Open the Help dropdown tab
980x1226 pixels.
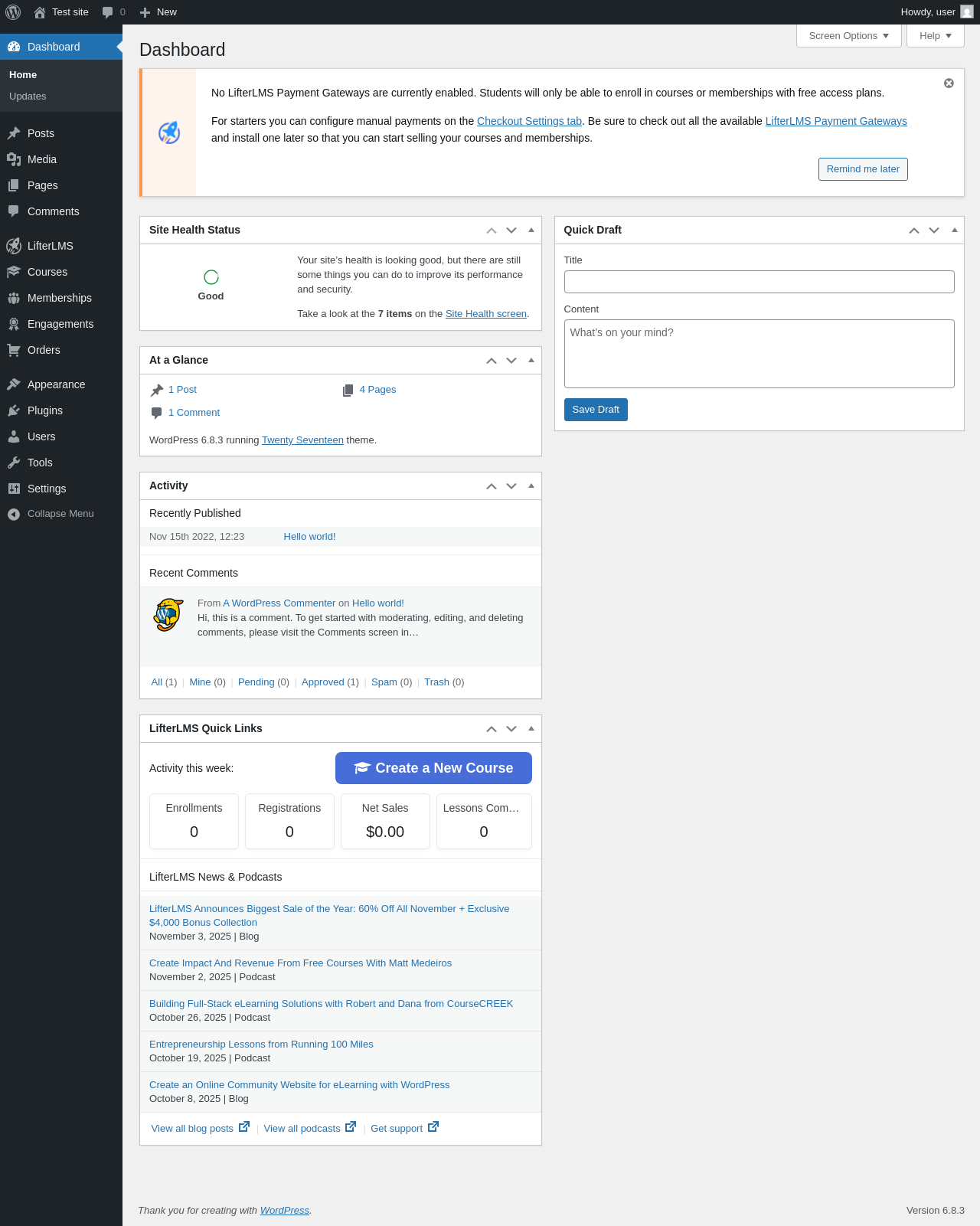pyautogui.click(x=935, y=36)
